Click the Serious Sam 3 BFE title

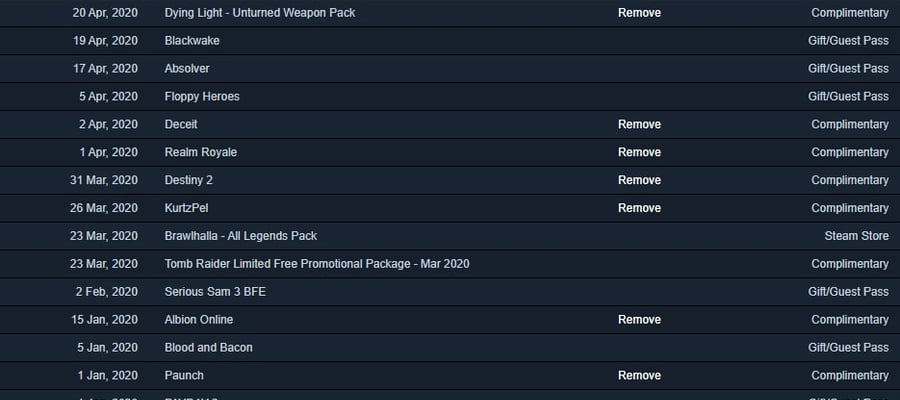215,292
